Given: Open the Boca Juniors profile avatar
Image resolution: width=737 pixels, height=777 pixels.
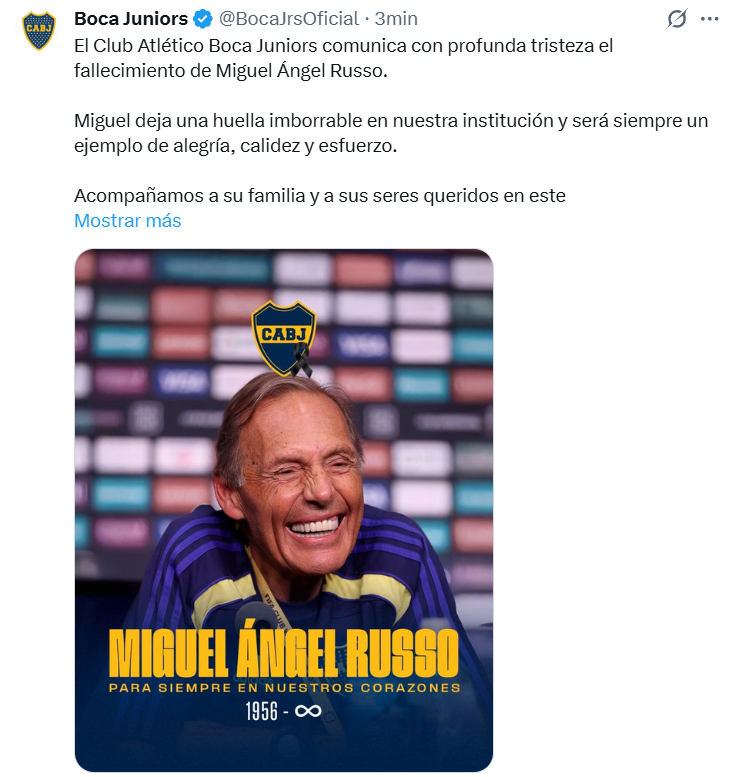Looking at the screenshot, I should (x=39, y=31).
